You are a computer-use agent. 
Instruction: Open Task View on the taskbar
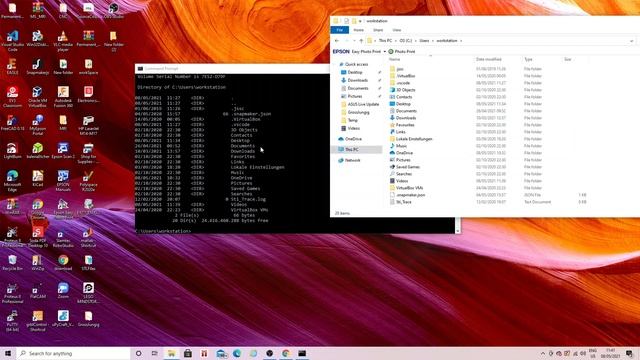click(x=155, y=353)
